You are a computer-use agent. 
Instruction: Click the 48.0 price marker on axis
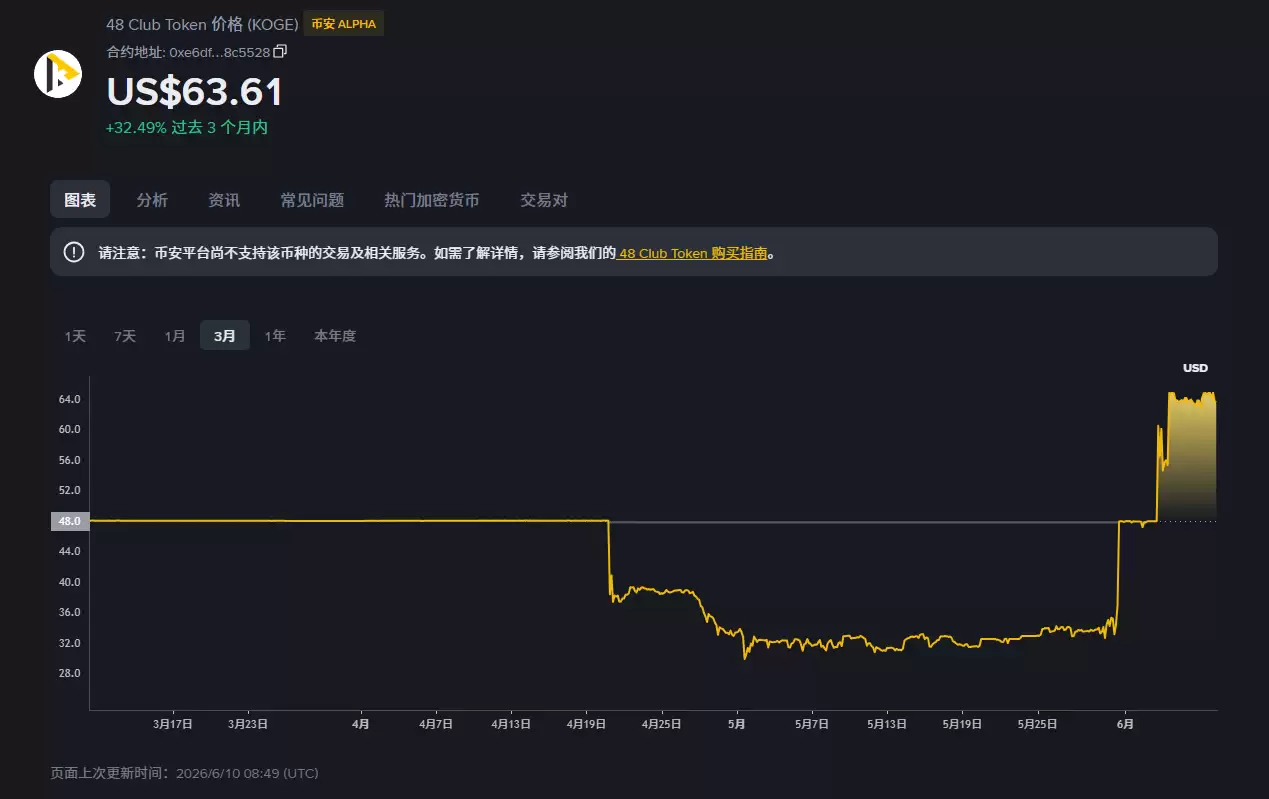(70, 521)
